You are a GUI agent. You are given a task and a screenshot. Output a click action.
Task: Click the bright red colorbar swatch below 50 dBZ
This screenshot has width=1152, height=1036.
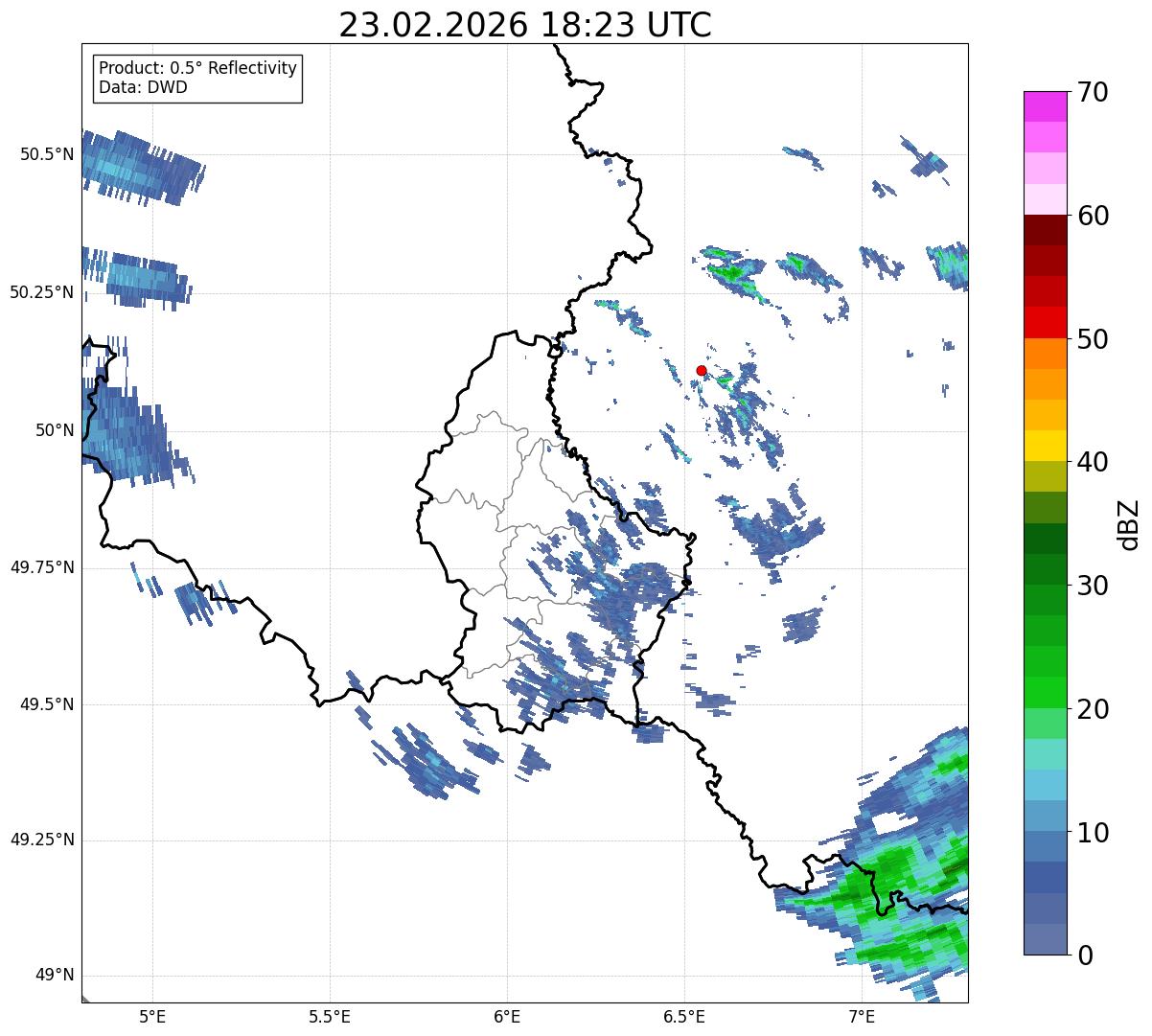[1045, 323]
